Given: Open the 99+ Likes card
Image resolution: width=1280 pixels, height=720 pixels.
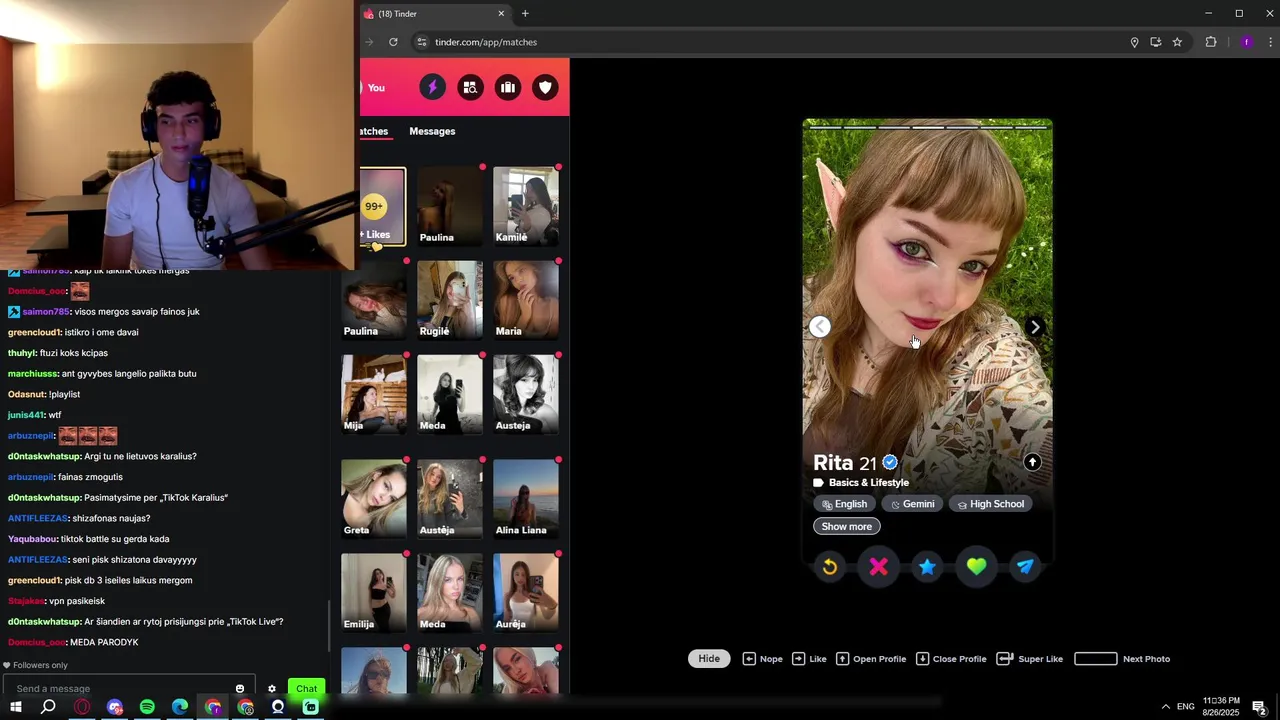Looking at the screenshot, I should [x=383, y=207].
